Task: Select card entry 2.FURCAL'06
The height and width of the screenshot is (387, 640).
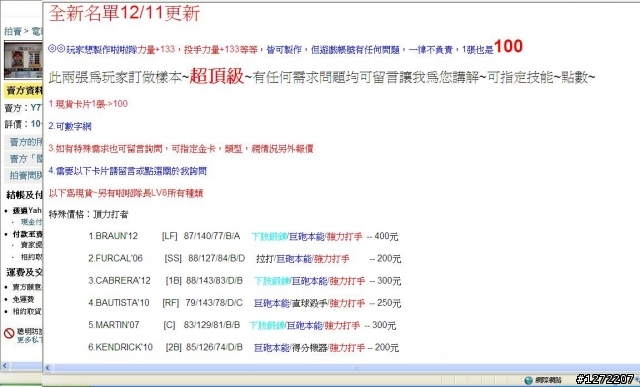Action: pyautogui.click(x=116, y=258)
